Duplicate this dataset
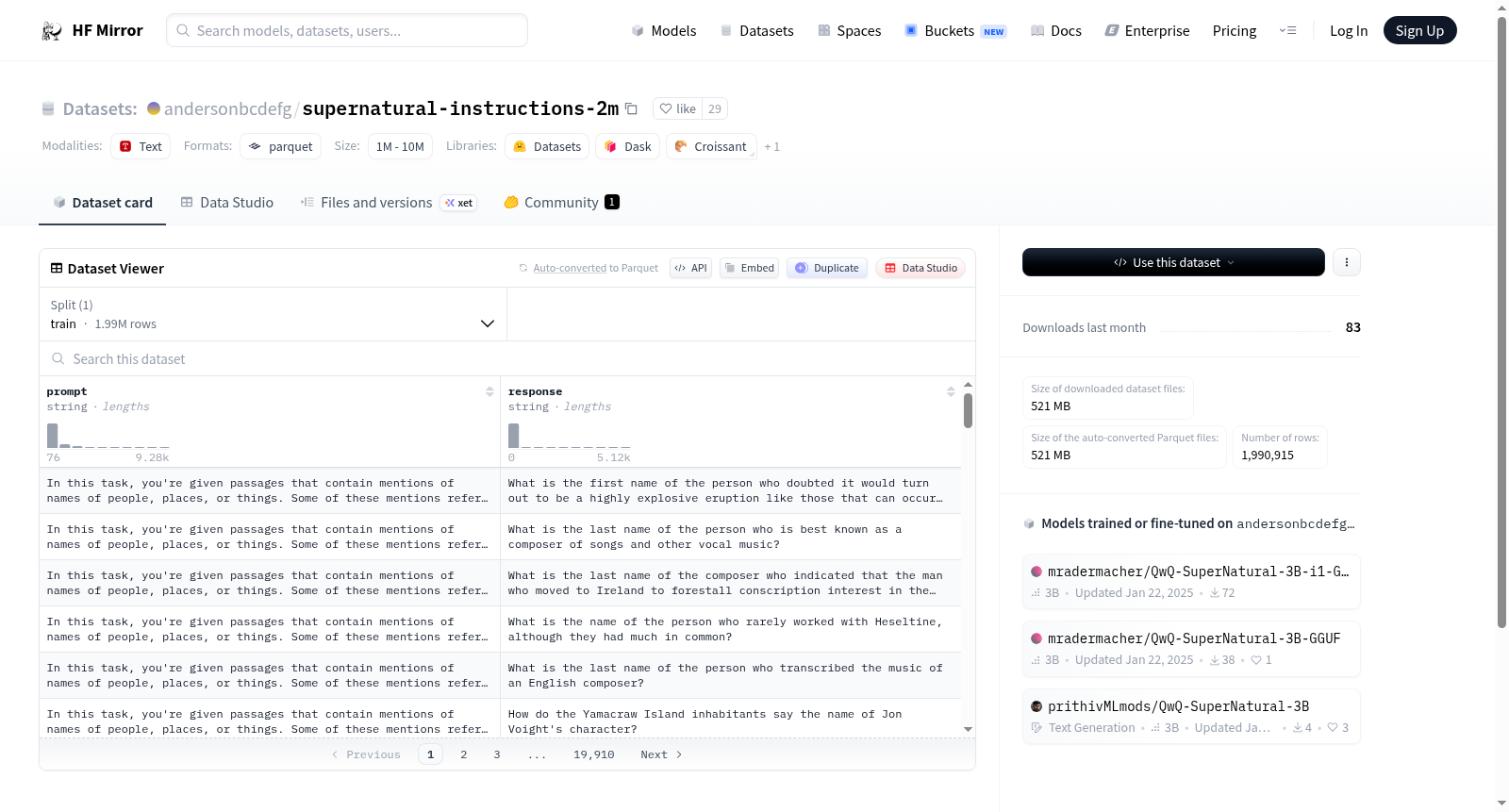This screenshot has height=812, width=1509. 827,268
